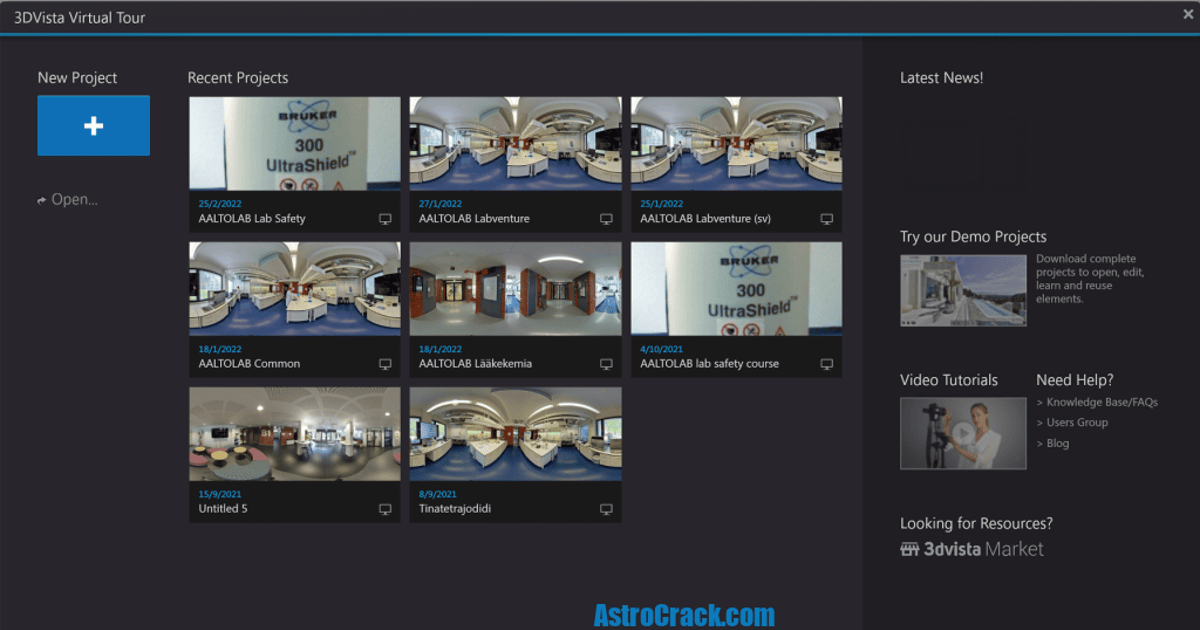Click the 3dvista Market storefront icon
Image resolution: width=1200 pixels, height=630 pixels.
pos(909,548)
